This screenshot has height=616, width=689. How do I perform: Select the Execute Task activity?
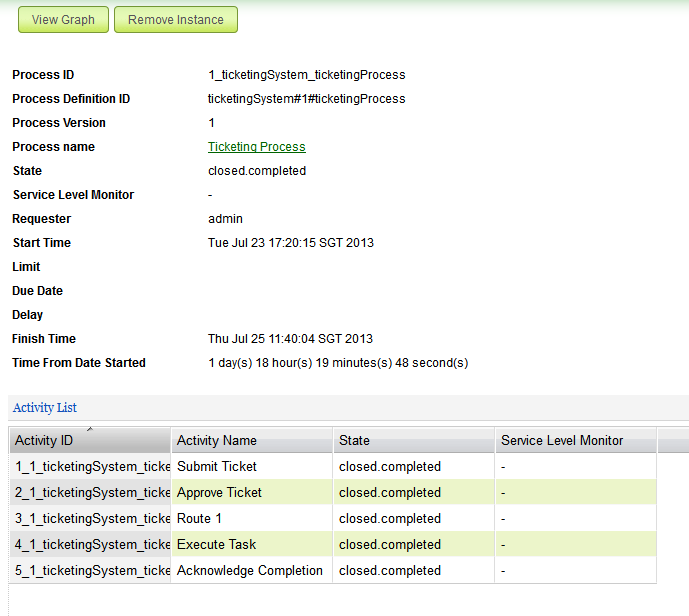pyautogui.click(x=216, y=544)
